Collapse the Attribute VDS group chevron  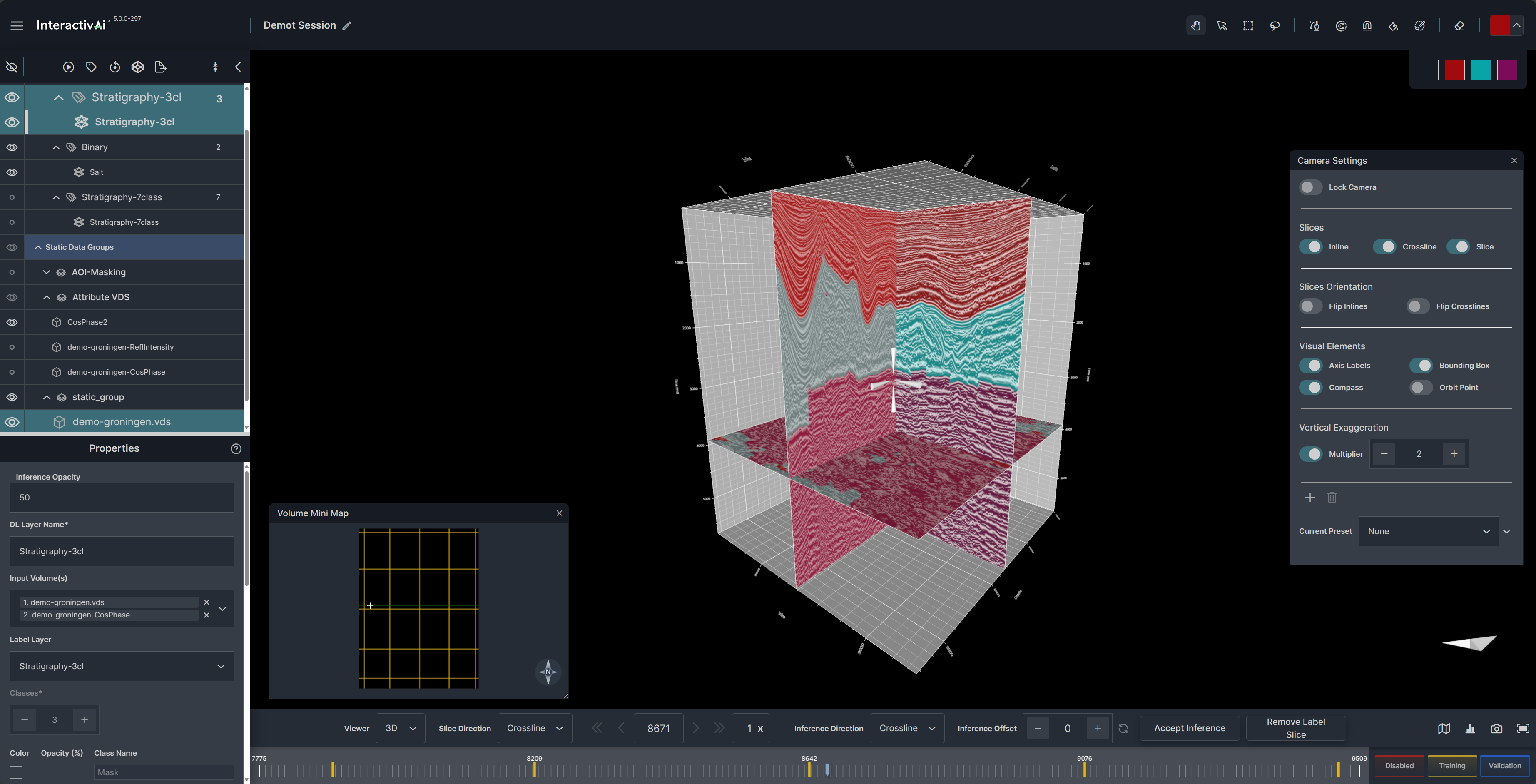(x=47, y=297)
